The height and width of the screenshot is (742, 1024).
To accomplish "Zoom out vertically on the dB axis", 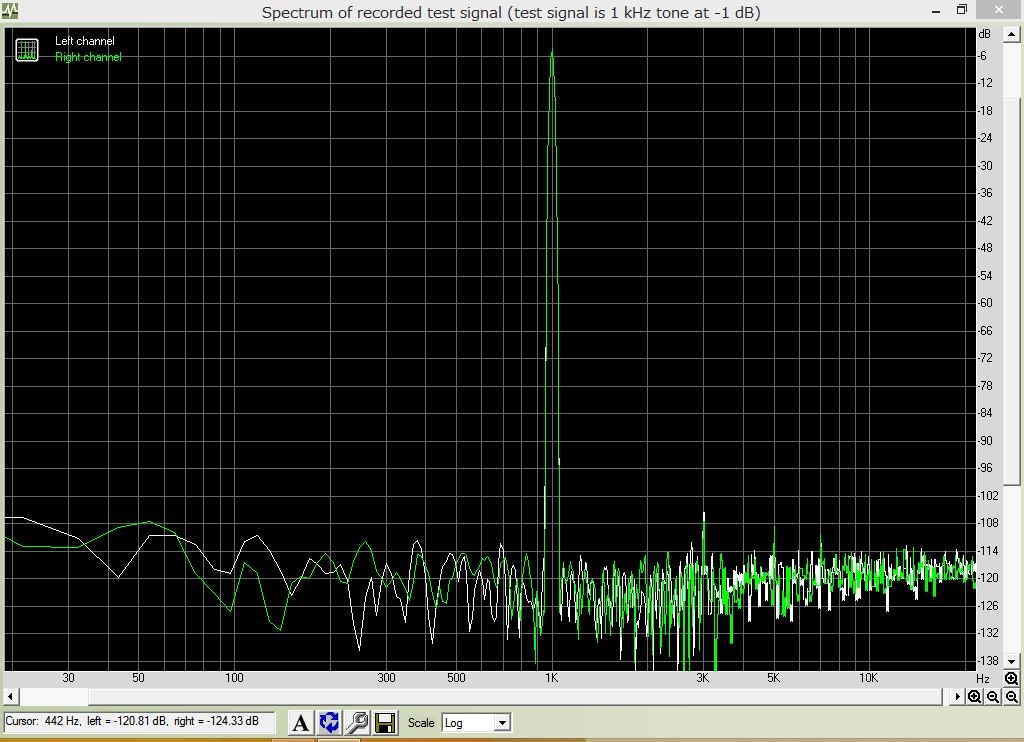I will click(x=1011, y=697).
